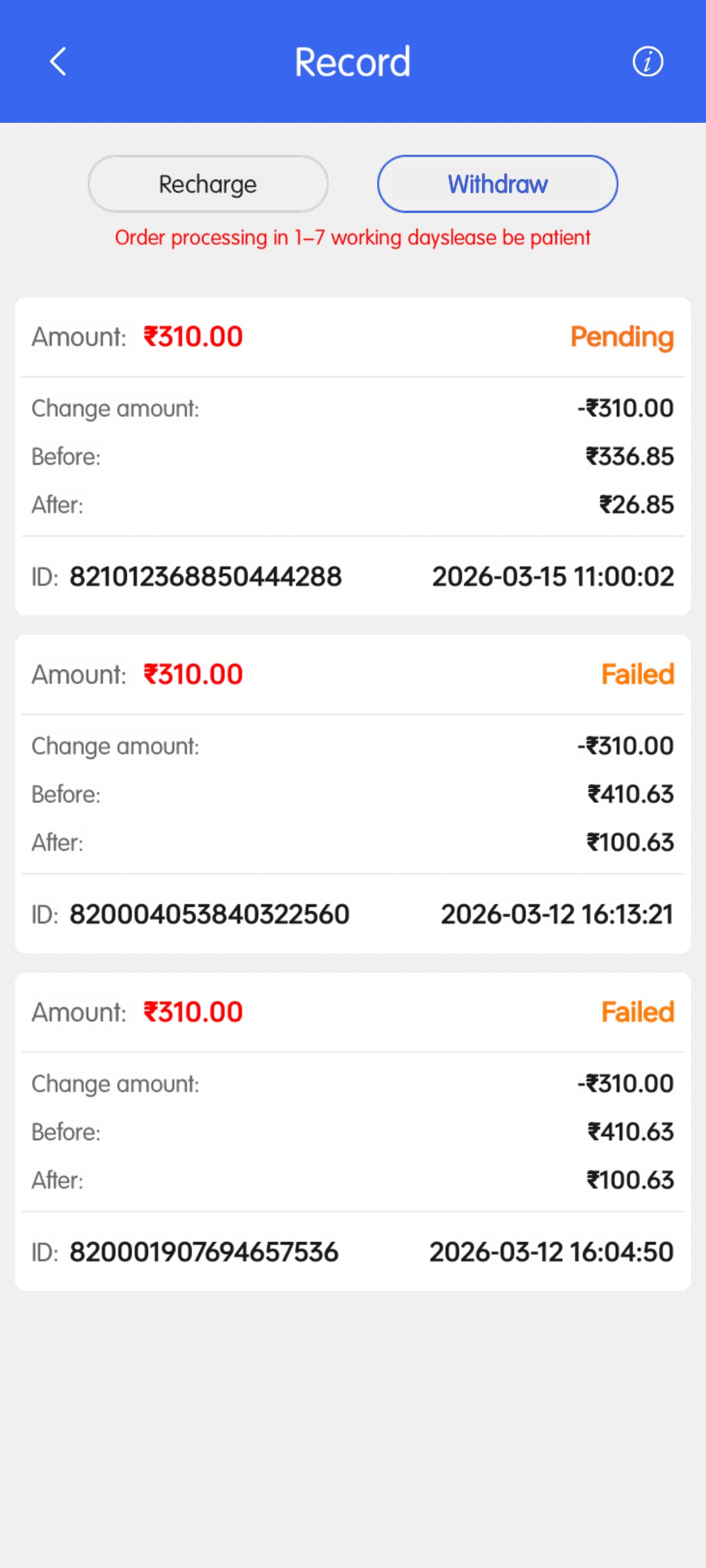
Task: Select order ID 820004053840322560
Action: 209,915
